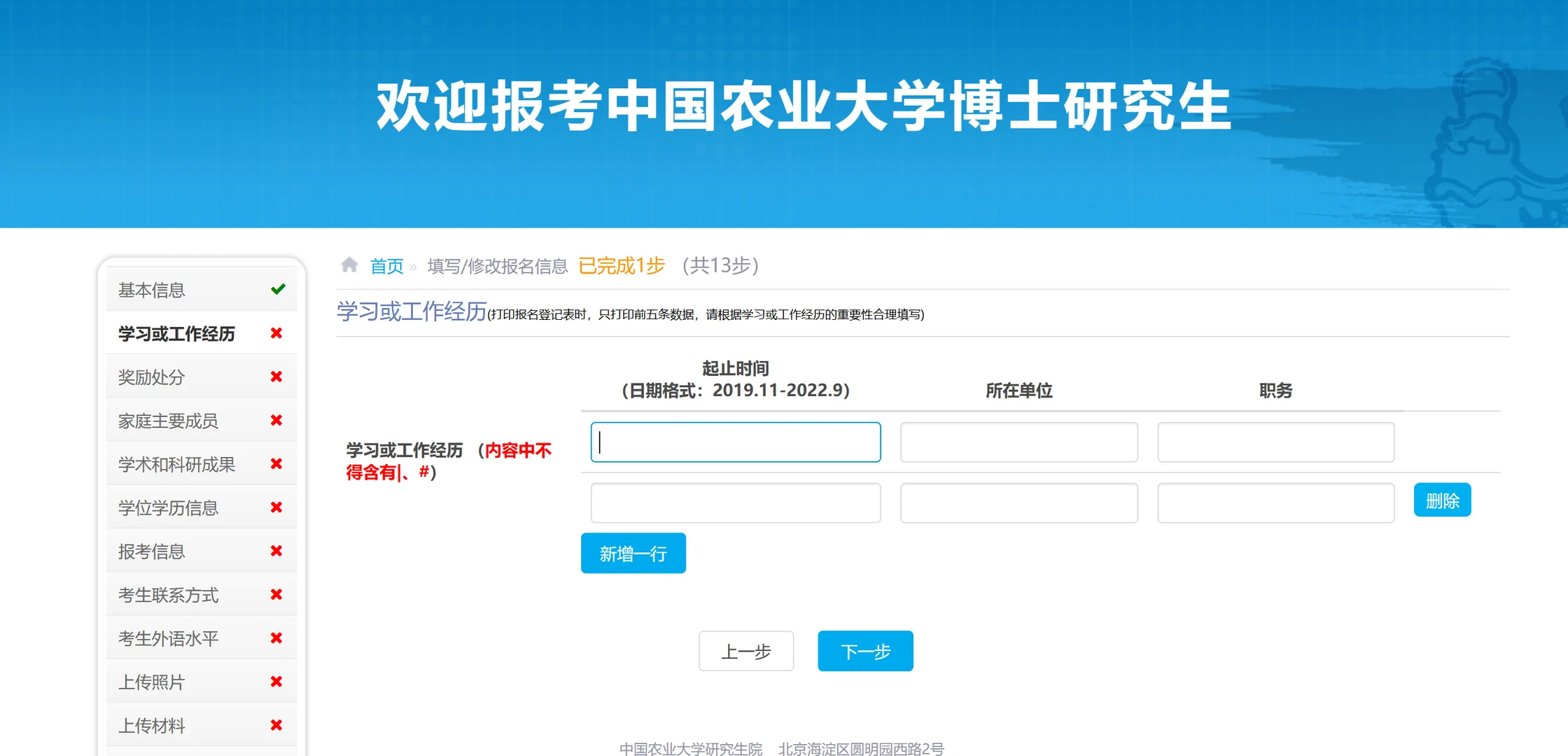Click 删除 to remove the second row

pos(1442,499)
